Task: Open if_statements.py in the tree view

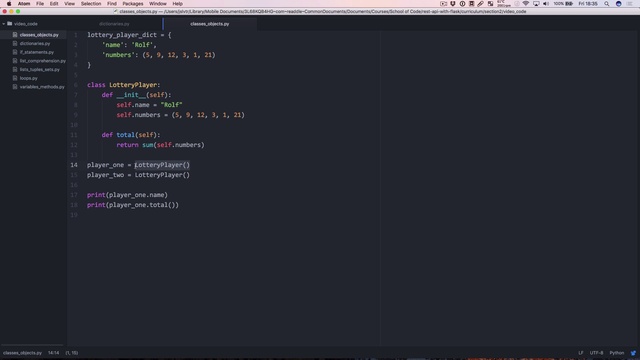Action: coord(37,52)
